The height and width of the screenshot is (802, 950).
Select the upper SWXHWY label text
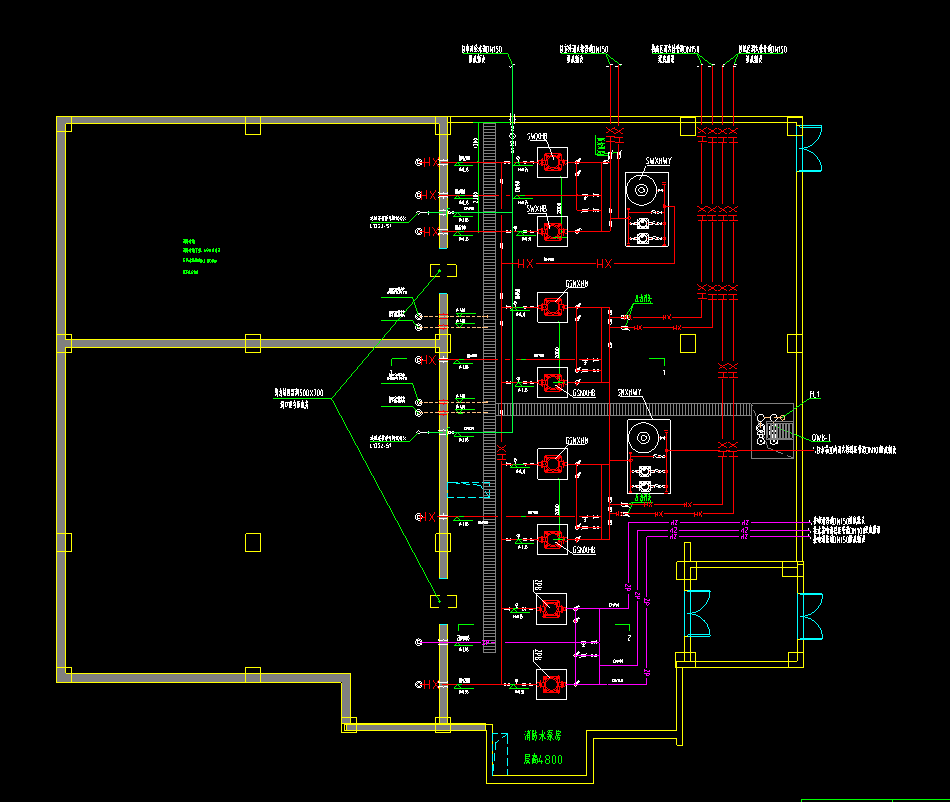657,160
